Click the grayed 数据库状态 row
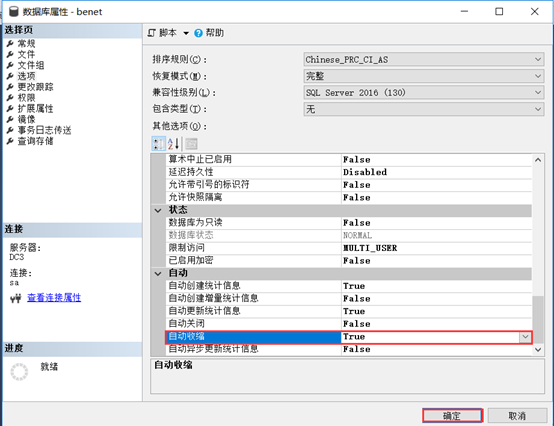This screenshot has height=426, width=554. 348,236
